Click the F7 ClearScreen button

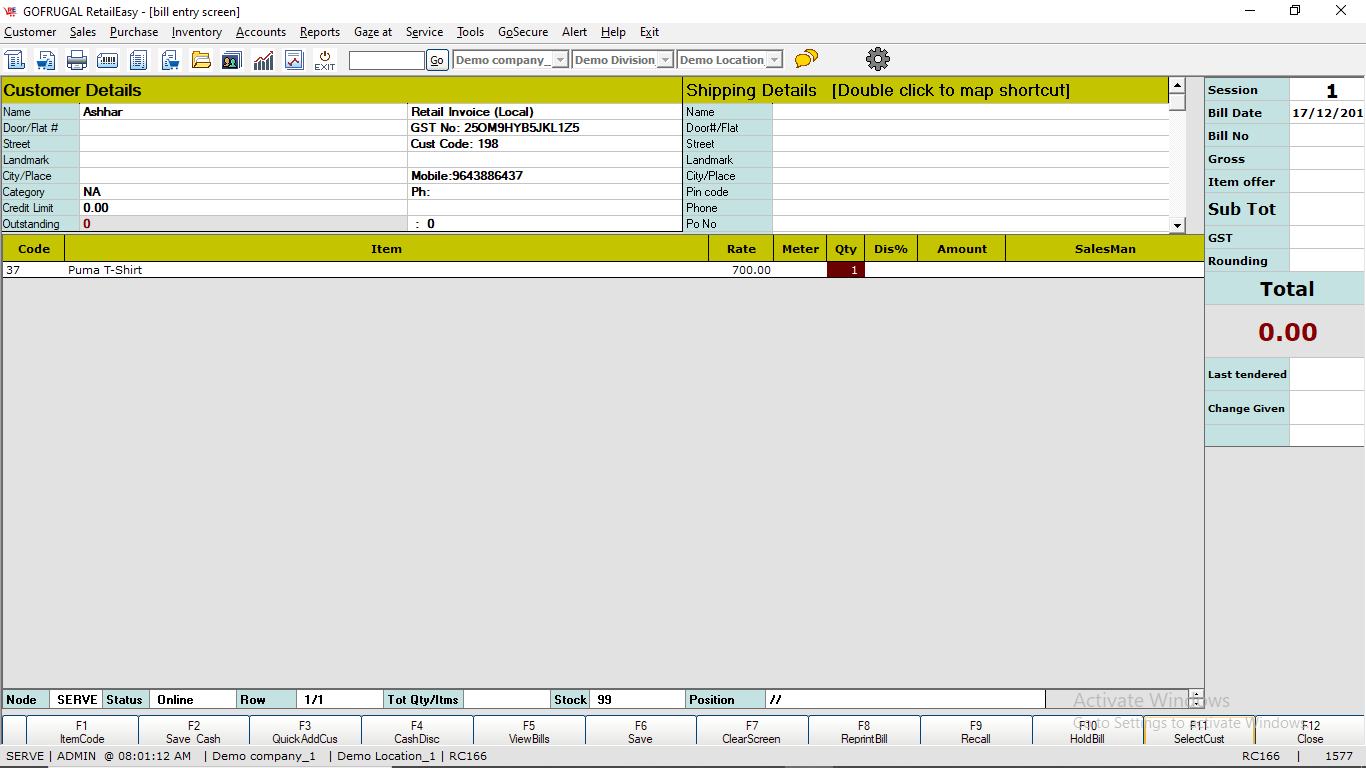click(x=752, y=732)
